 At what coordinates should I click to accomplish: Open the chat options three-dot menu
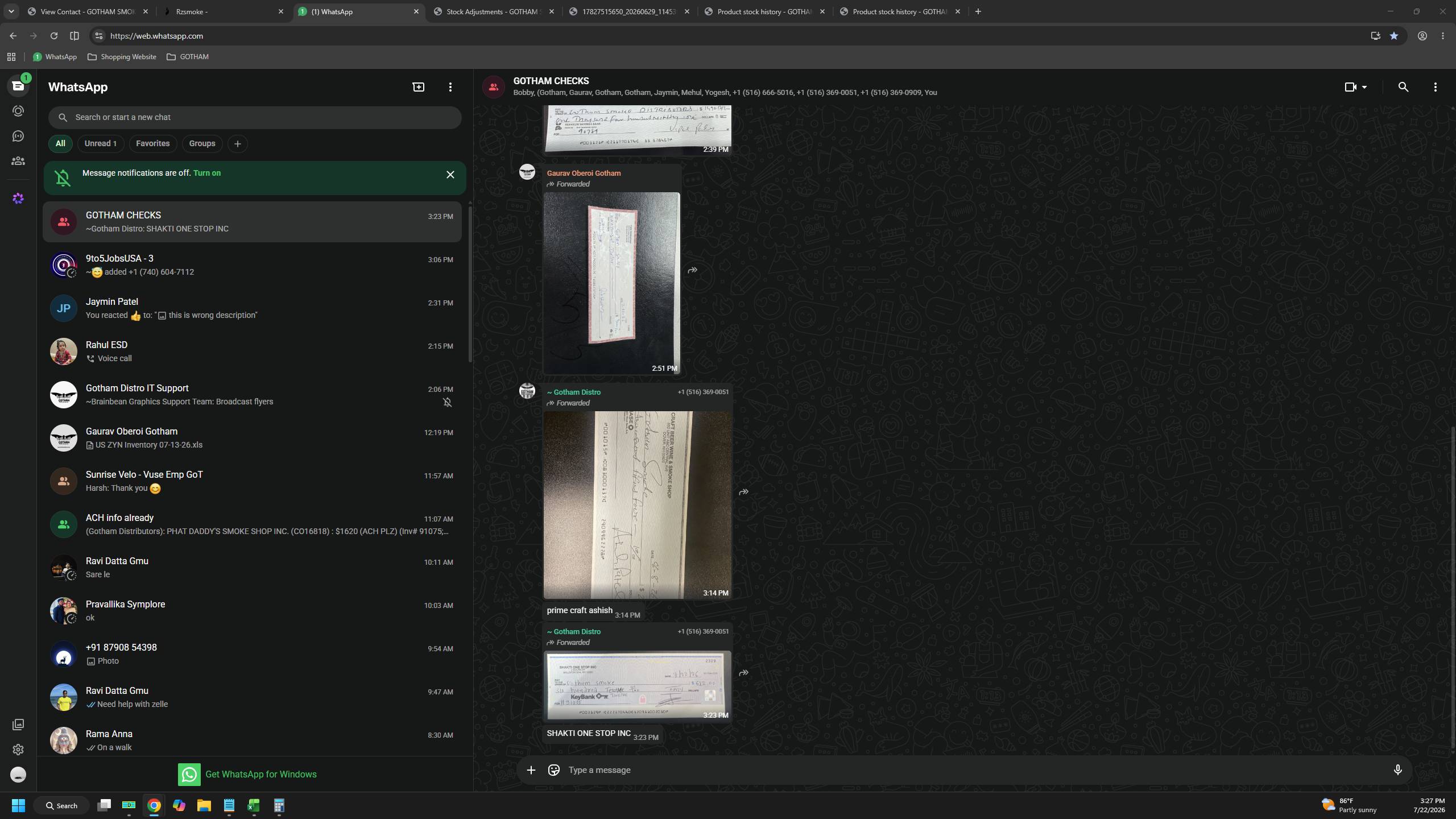1435,87
